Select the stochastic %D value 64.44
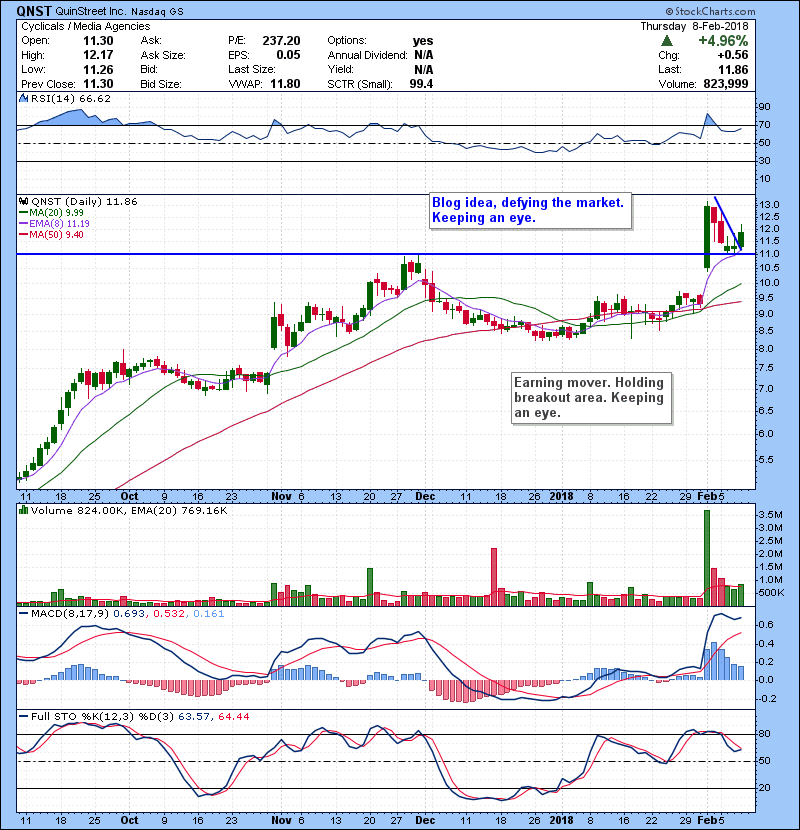This screenshot has height=830, width=800. (x=233, y=717)
